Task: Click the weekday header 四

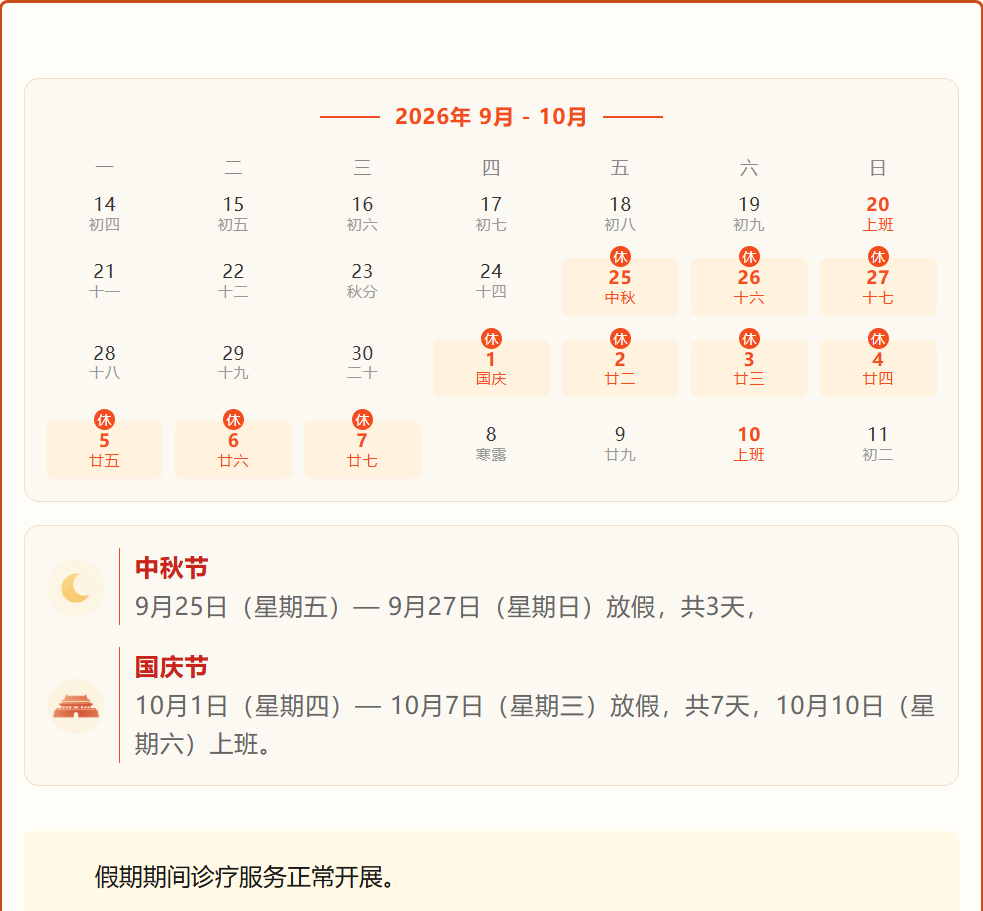Action: point(491,167)
